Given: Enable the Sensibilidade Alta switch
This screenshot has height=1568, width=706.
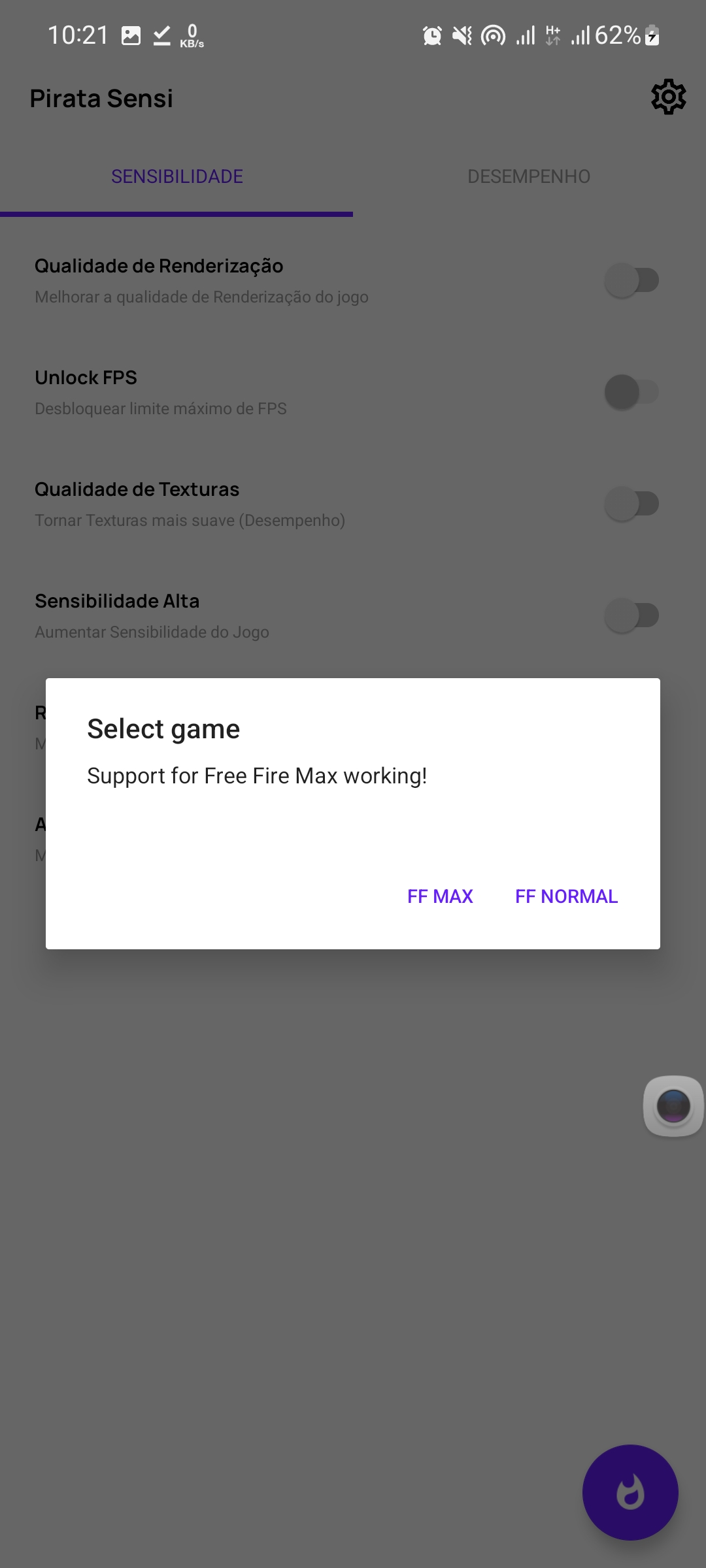Looking at the screenshot, I should click(x=631, y=615).
